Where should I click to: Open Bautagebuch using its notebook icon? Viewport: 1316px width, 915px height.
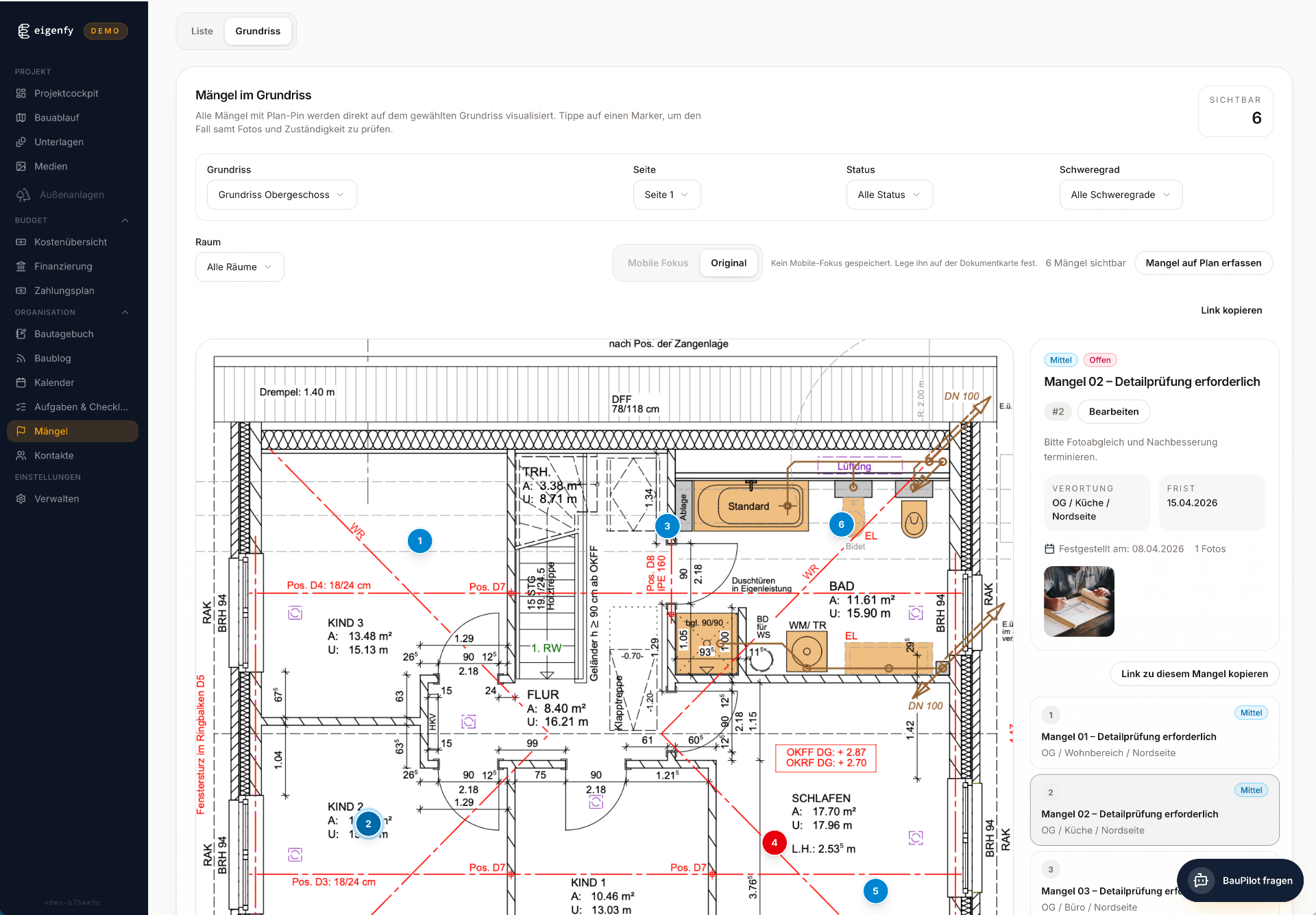point(21,334)
